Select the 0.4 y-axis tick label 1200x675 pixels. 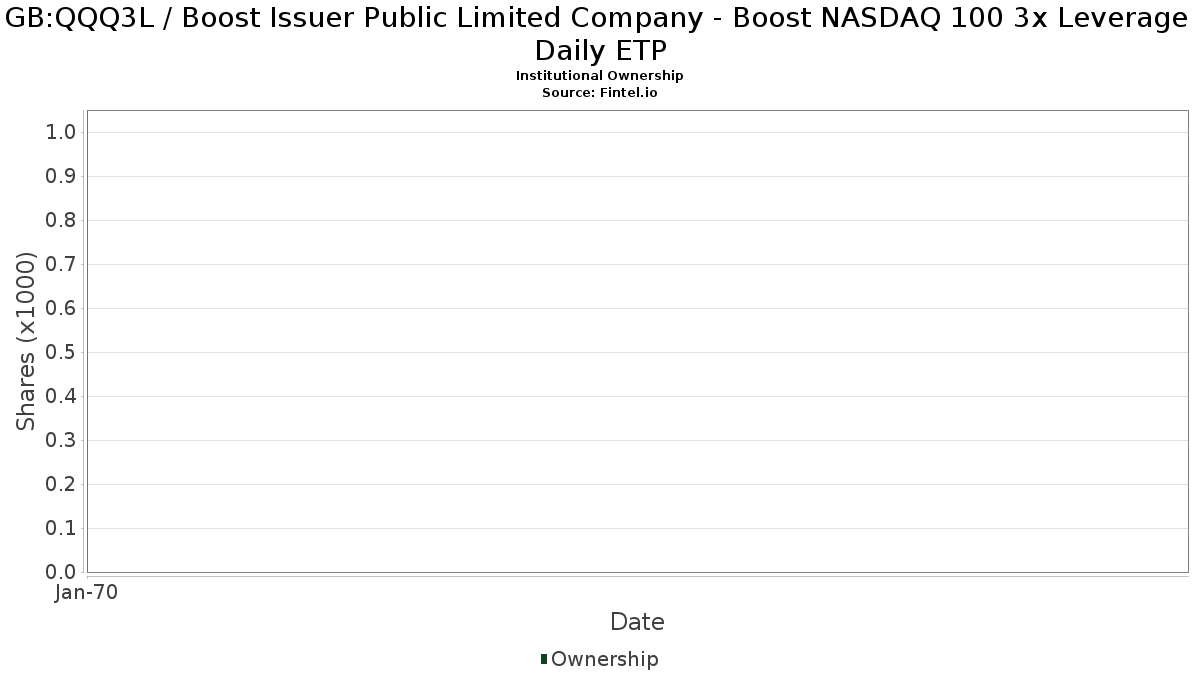pyautogui.click(x=61, y=397)
